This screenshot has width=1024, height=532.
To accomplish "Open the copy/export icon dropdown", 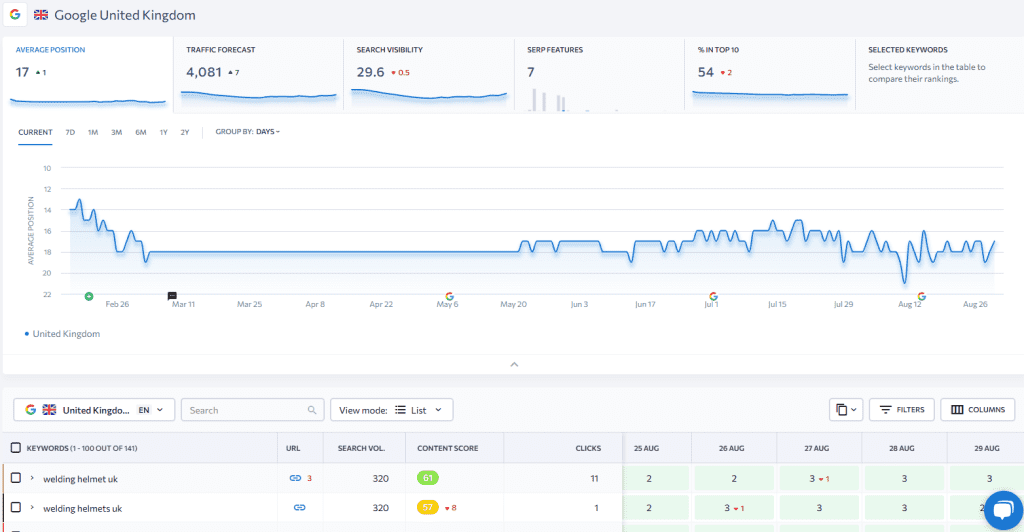I will coord(846,410).
